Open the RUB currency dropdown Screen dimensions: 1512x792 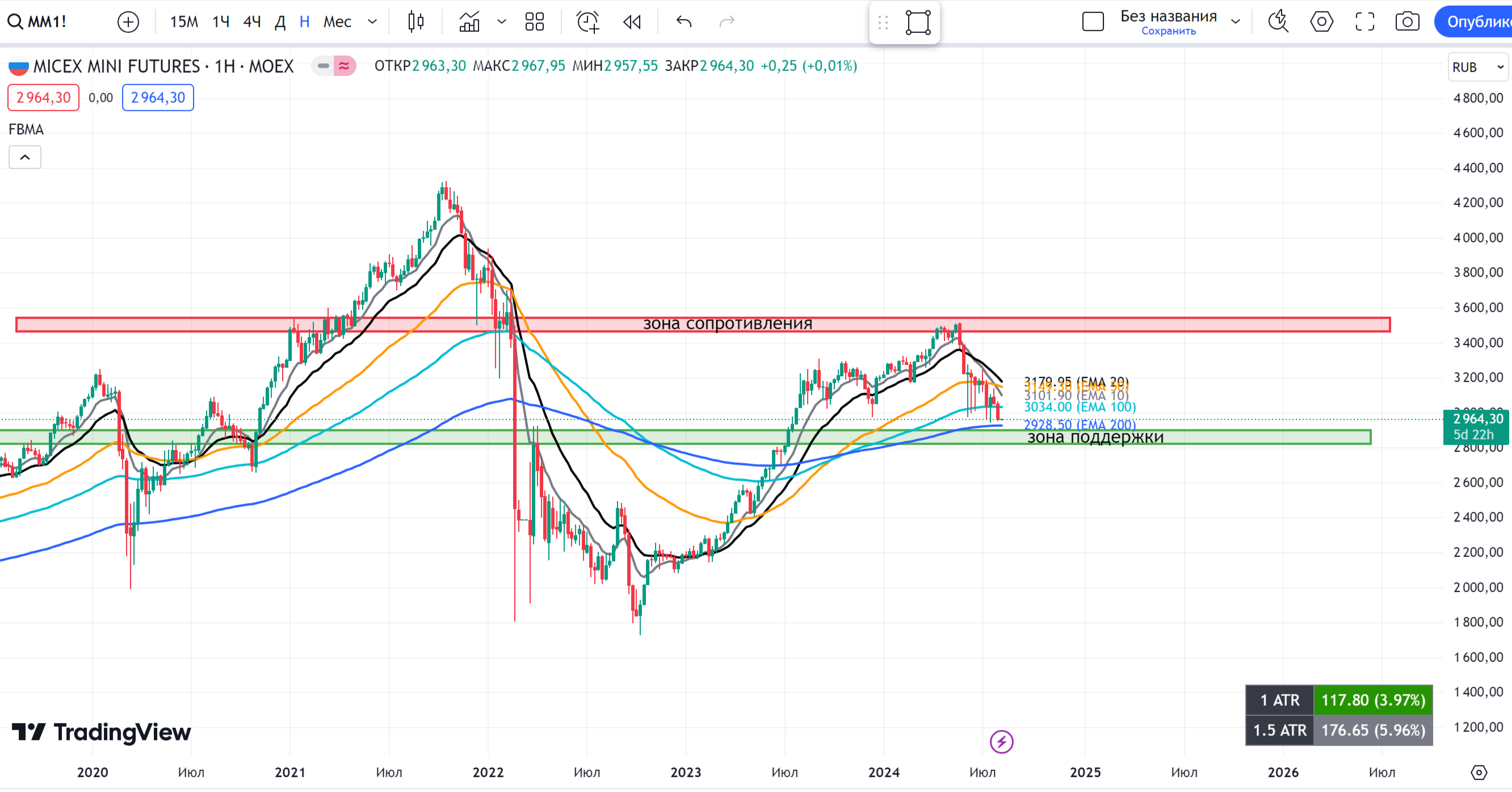pos(1477,67)
